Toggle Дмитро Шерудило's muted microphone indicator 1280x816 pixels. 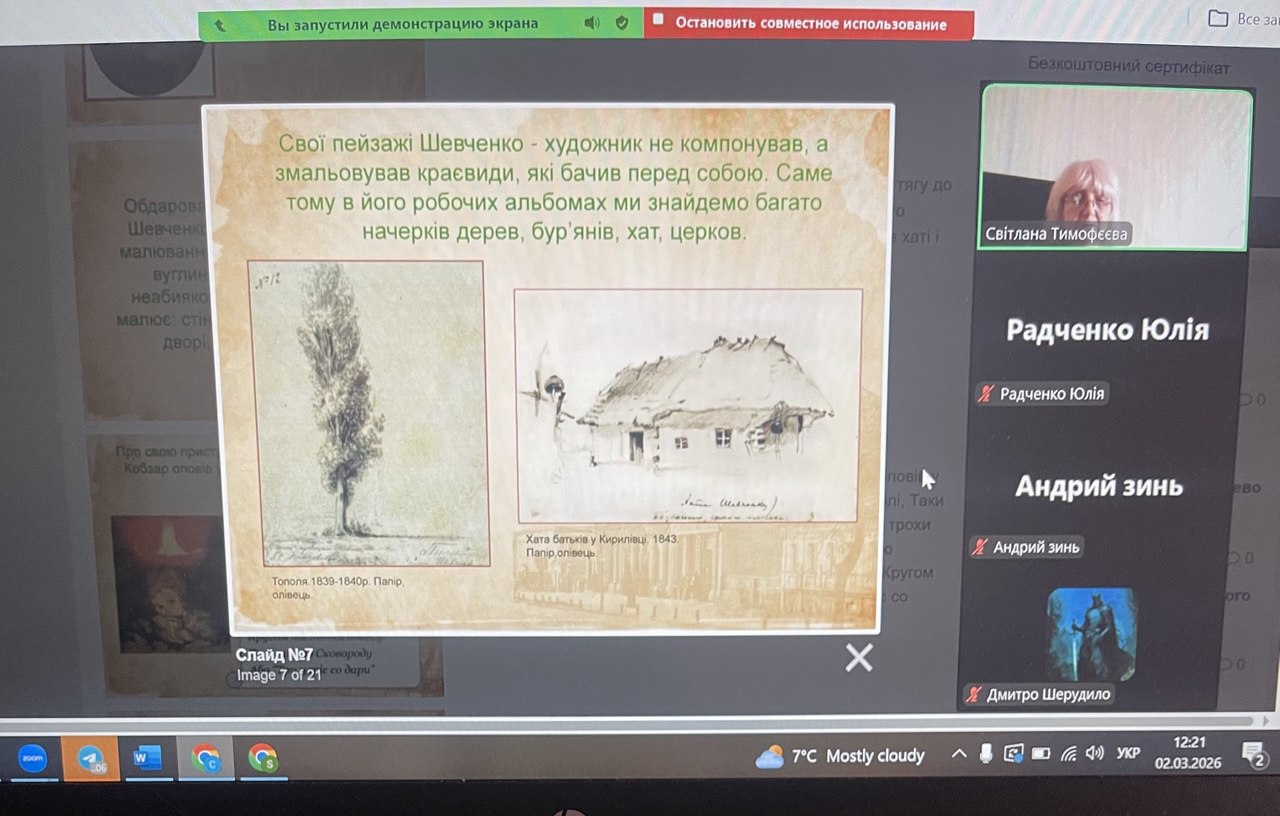[971, 694]
